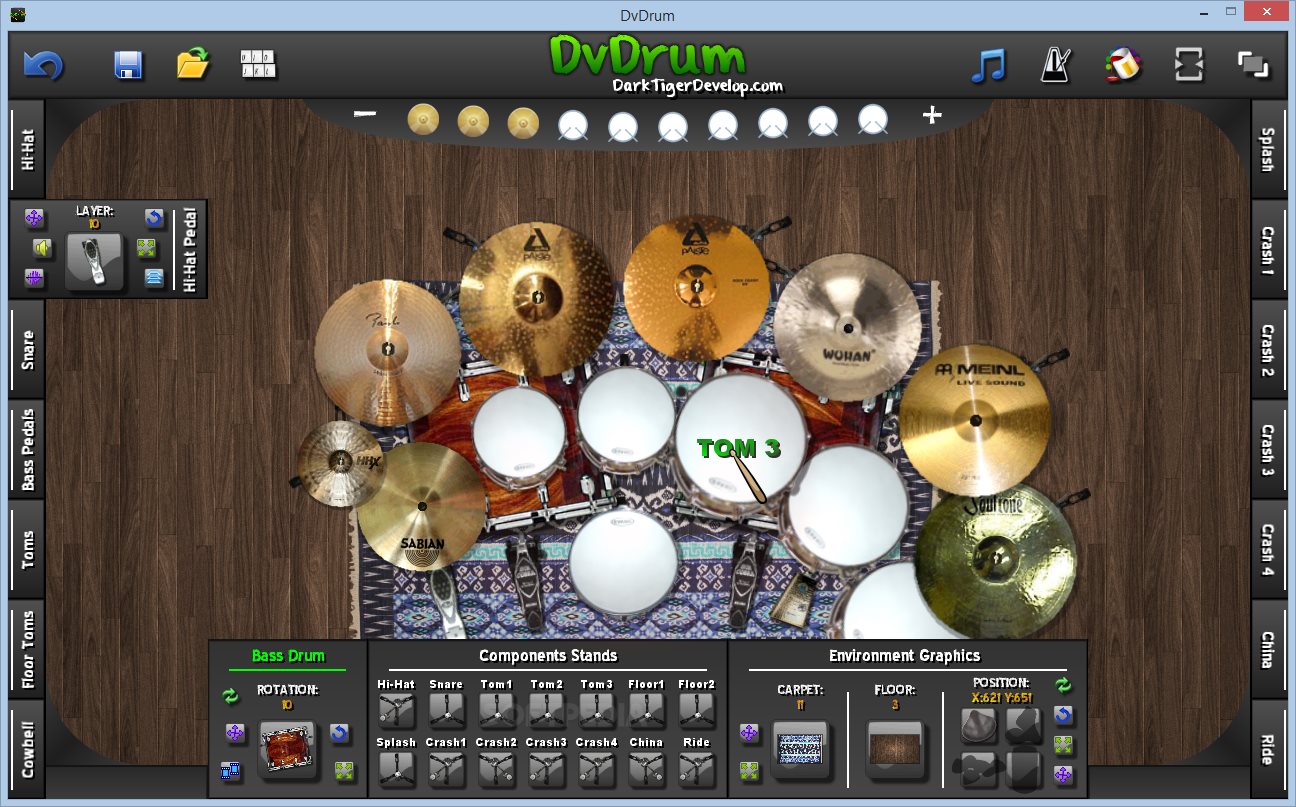The height and width of the screenshot is (807, 1296).
Task: Collapse the Hi-Hat Pedal panel label
Action: [190, 249]
